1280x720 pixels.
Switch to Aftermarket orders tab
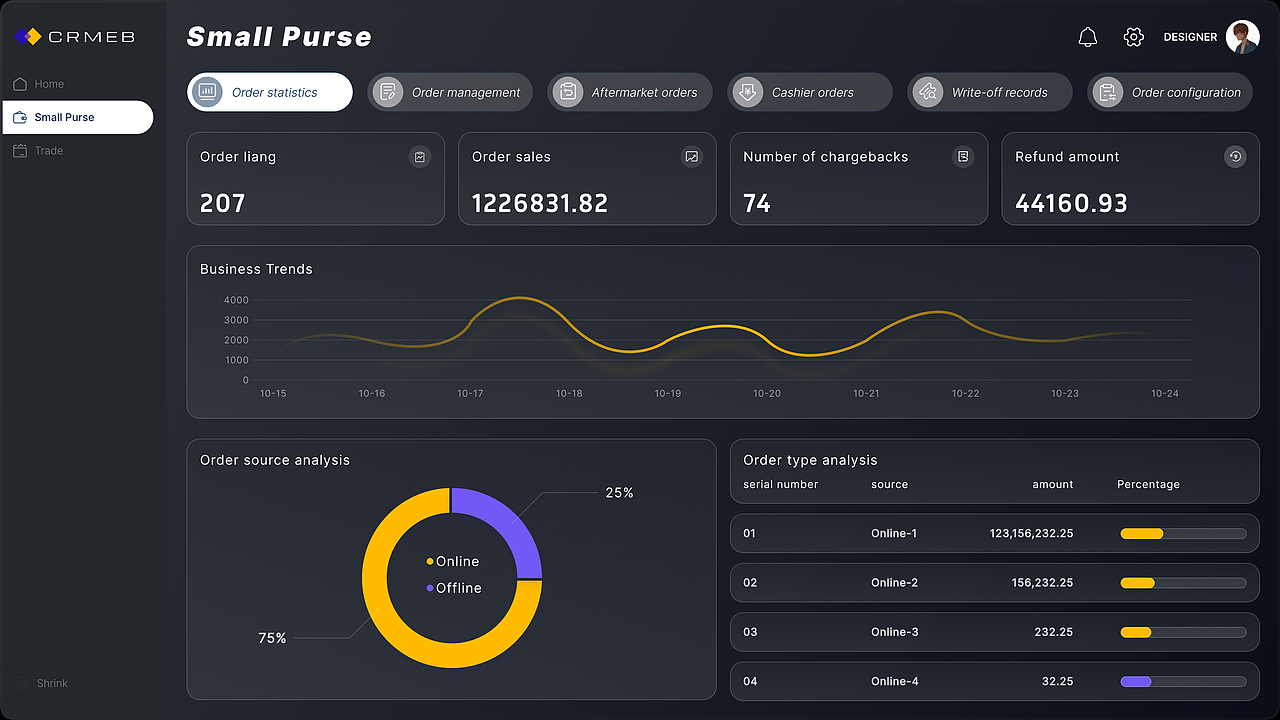coord(630,92)
